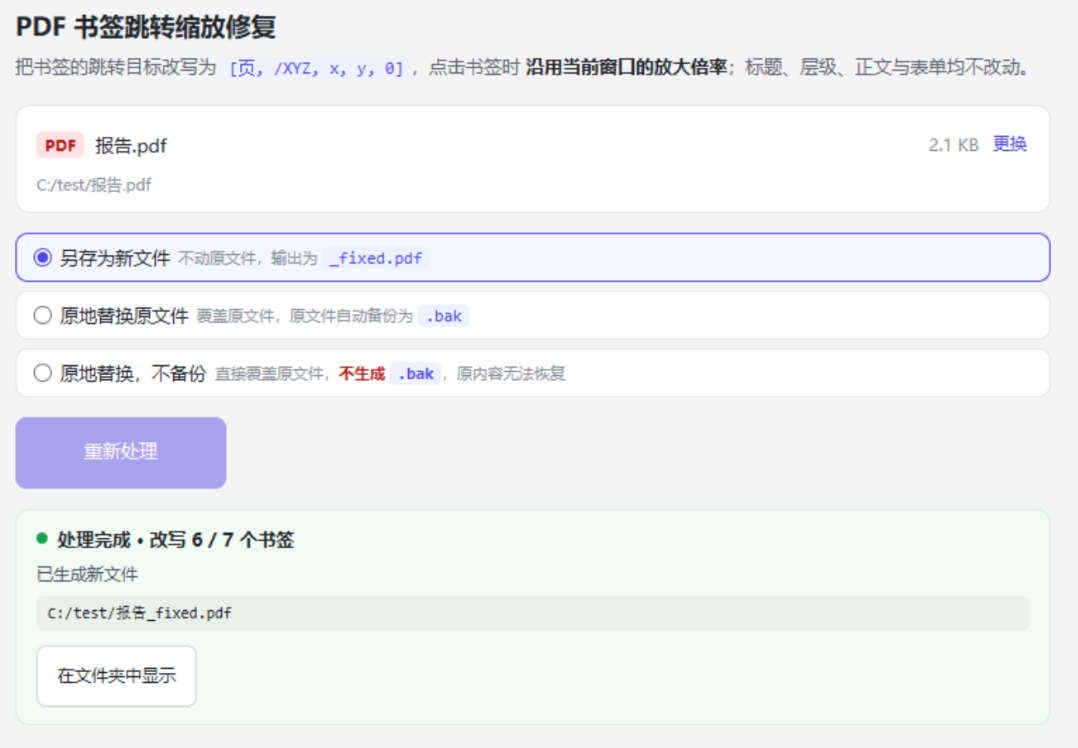Click the file name 报告.pdf
Image resolution: width=1078 pixels, height=748 pixels.
[x=131, y=146]
